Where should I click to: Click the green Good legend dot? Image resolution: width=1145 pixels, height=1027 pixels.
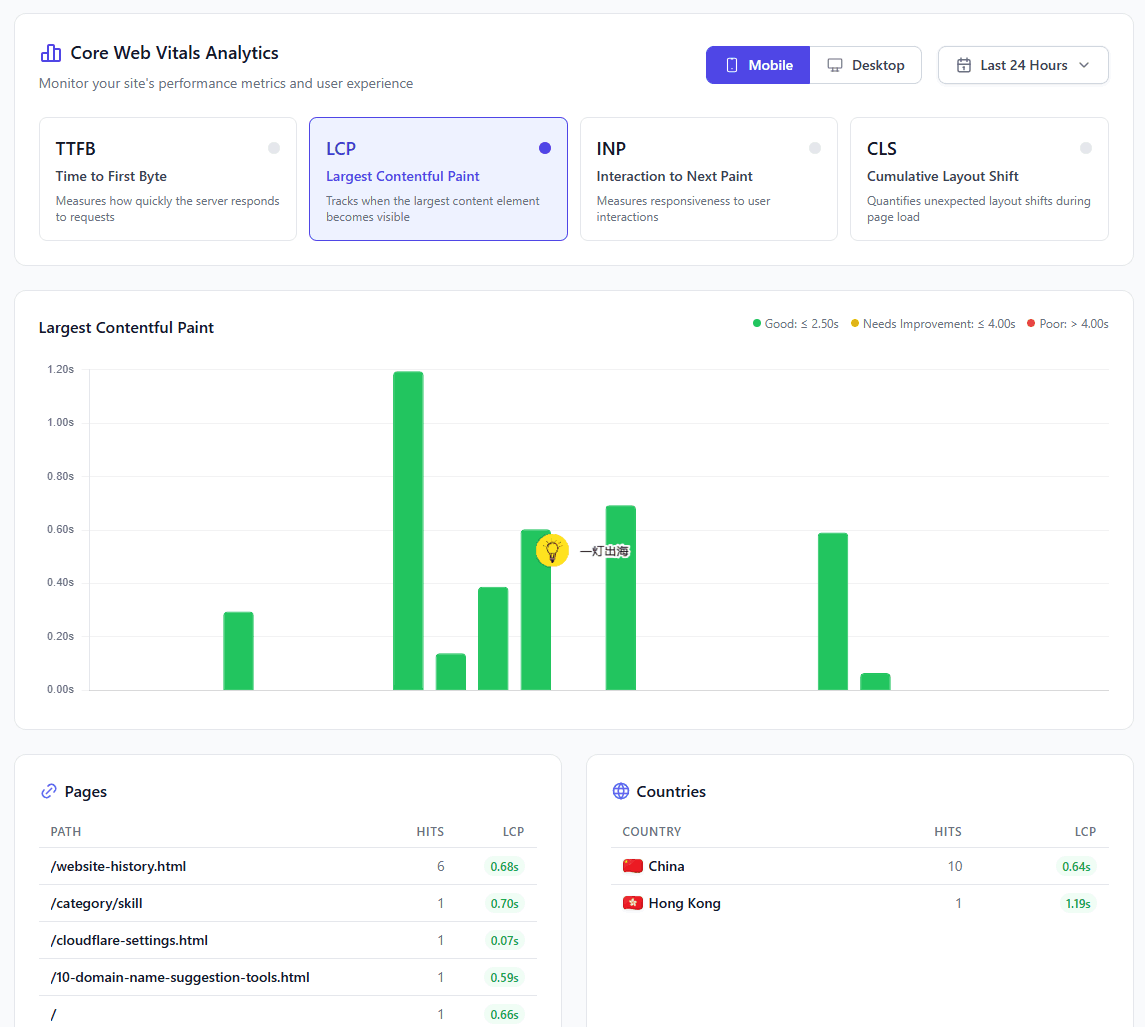click(757, 323)
